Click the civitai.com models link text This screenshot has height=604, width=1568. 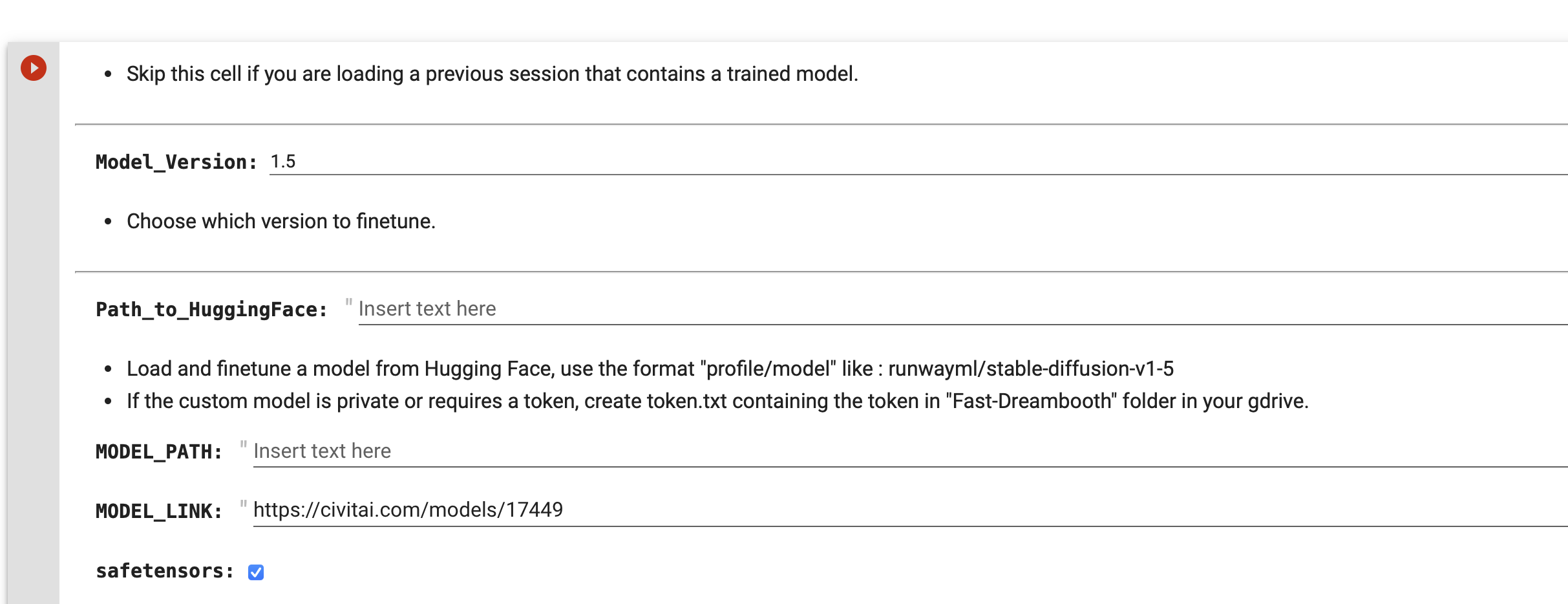[407, 509]
